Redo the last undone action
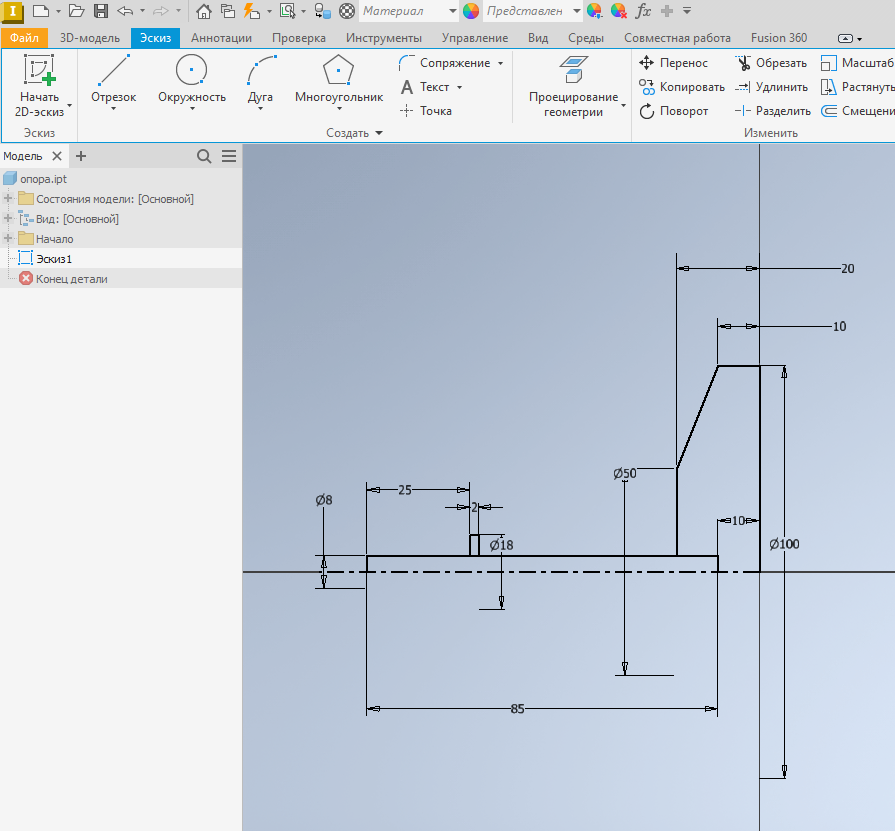Viewport: 895px width, 831px height. click(x=161, y=11)
